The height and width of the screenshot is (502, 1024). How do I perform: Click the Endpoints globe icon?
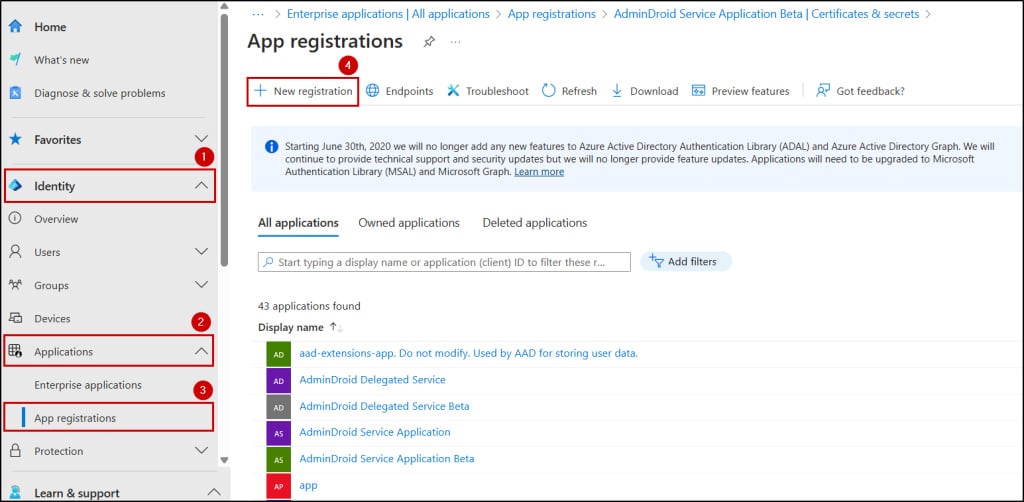coord(372,91)
